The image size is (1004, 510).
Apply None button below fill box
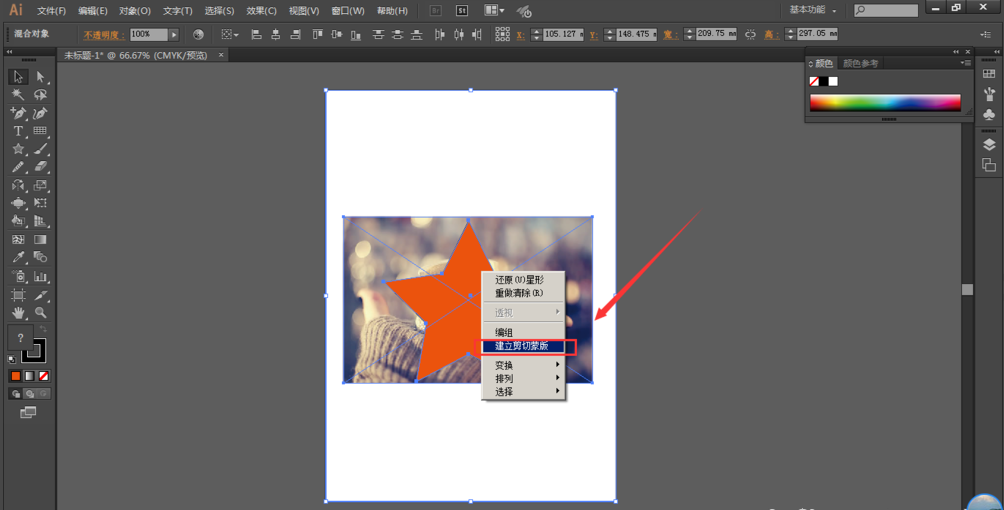[x=44, y=376]
